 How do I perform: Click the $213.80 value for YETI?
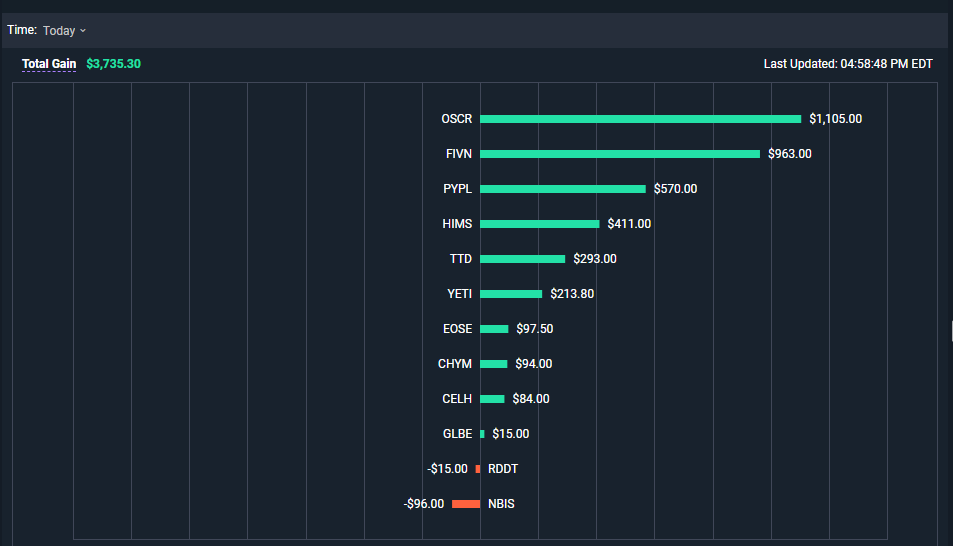coord(572,294)
